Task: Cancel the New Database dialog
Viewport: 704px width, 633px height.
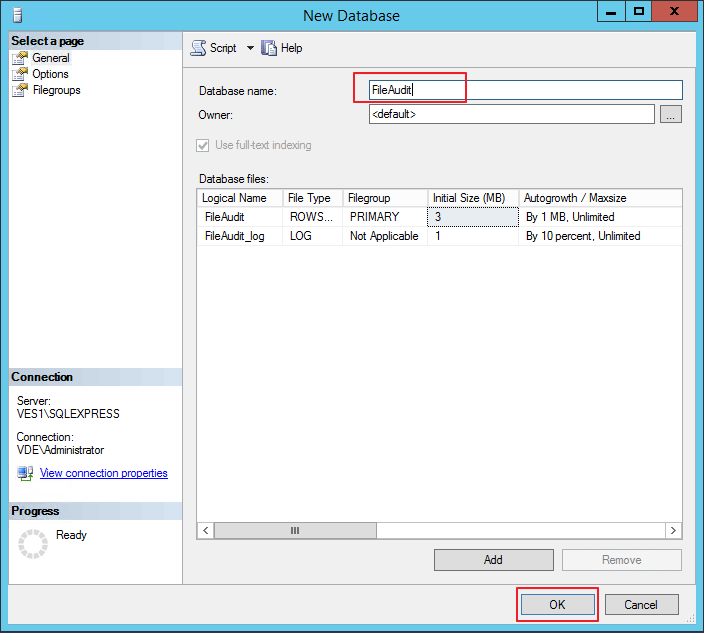Action: pyautogui.click(x=641, y=605)
